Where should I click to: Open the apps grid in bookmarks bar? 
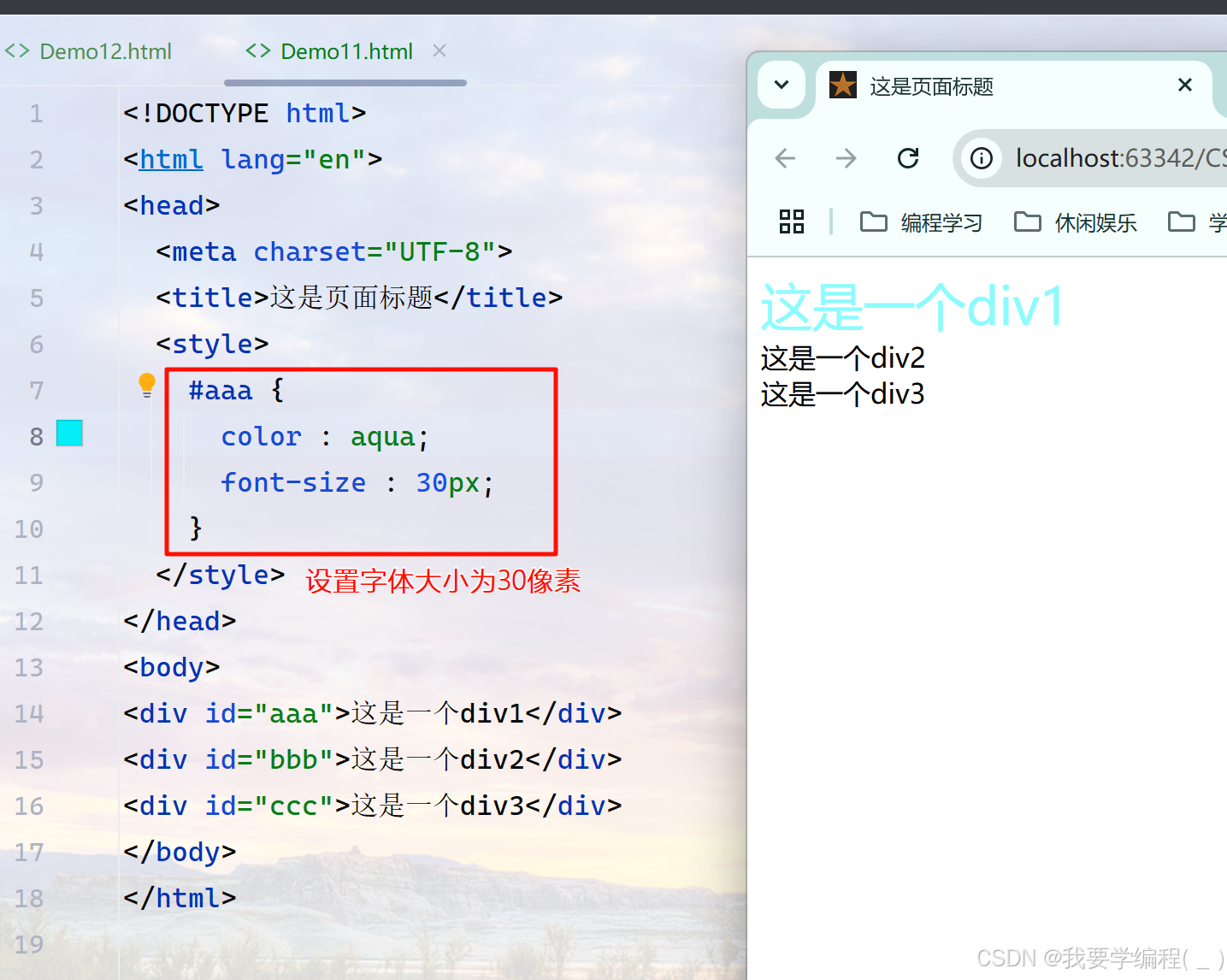[x=792, y=222]
